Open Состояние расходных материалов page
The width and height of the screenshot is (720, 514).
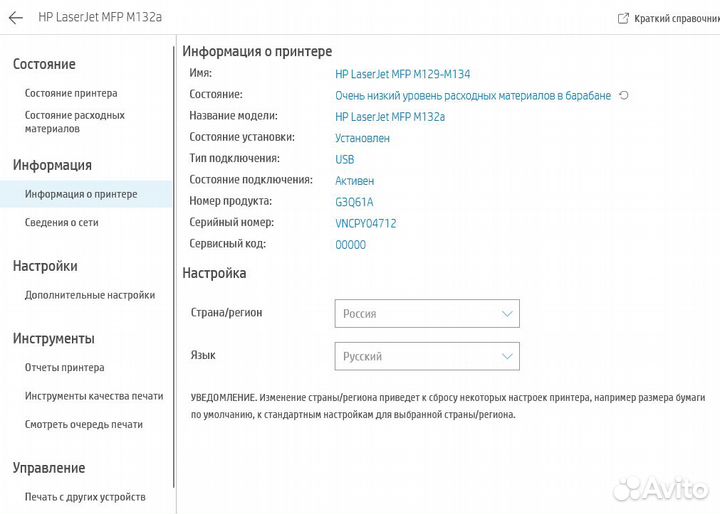point(75,122)
